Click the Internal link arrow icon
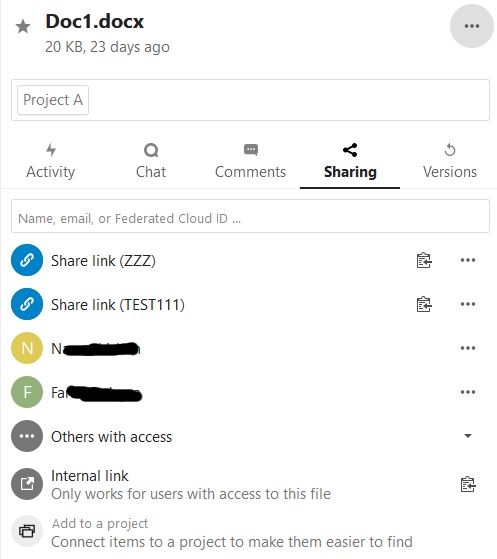497x559 pixels. (27, 484)
